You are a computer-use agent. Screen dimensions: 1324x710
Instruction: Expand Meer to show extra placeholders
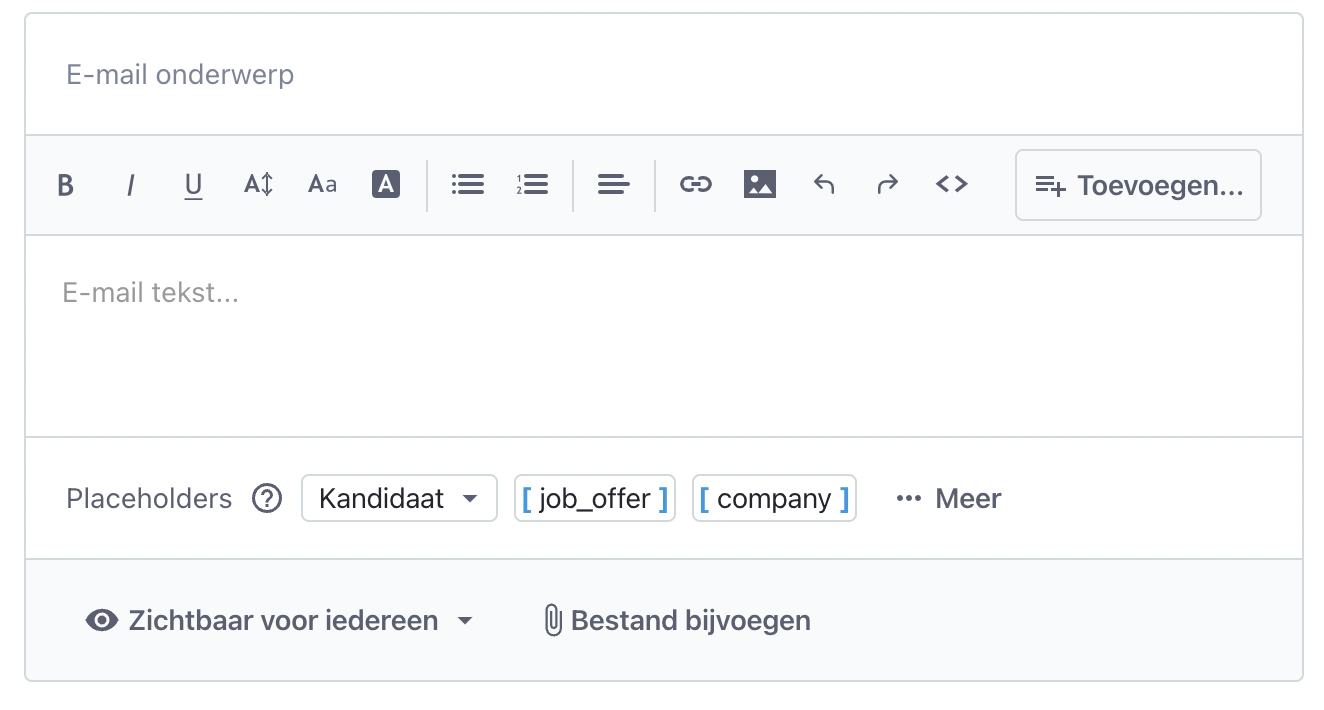[x=946, y=498]
